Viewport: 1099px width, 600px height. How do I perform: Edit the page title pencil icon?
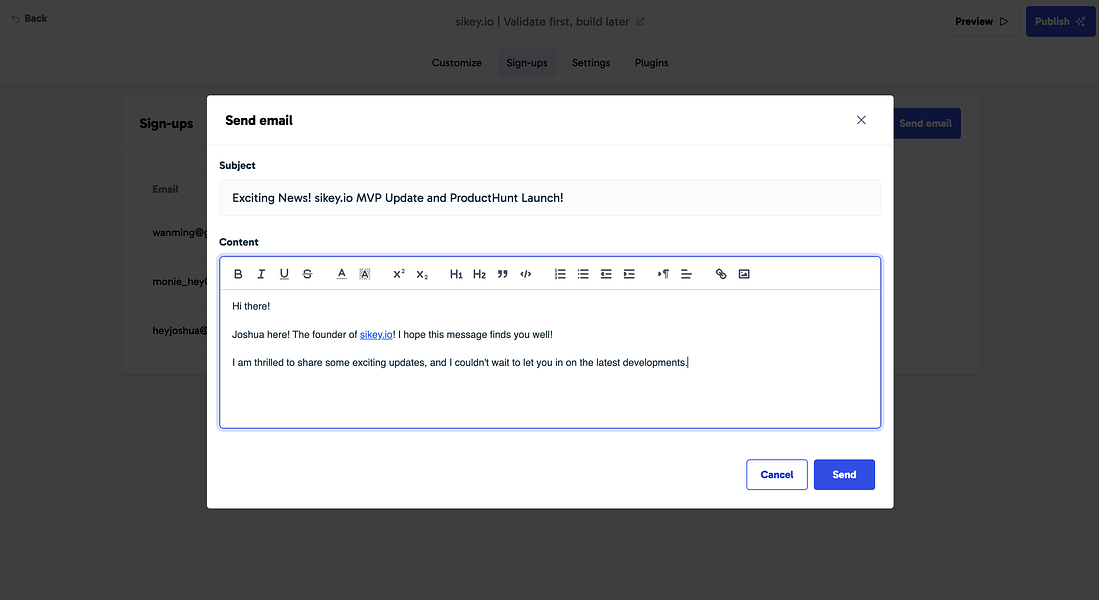coord(640,22)
